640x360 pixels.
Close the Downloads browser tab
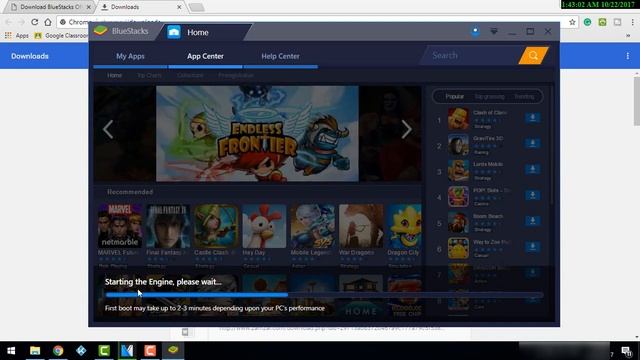pyautogui.click(x=179, y=7)
